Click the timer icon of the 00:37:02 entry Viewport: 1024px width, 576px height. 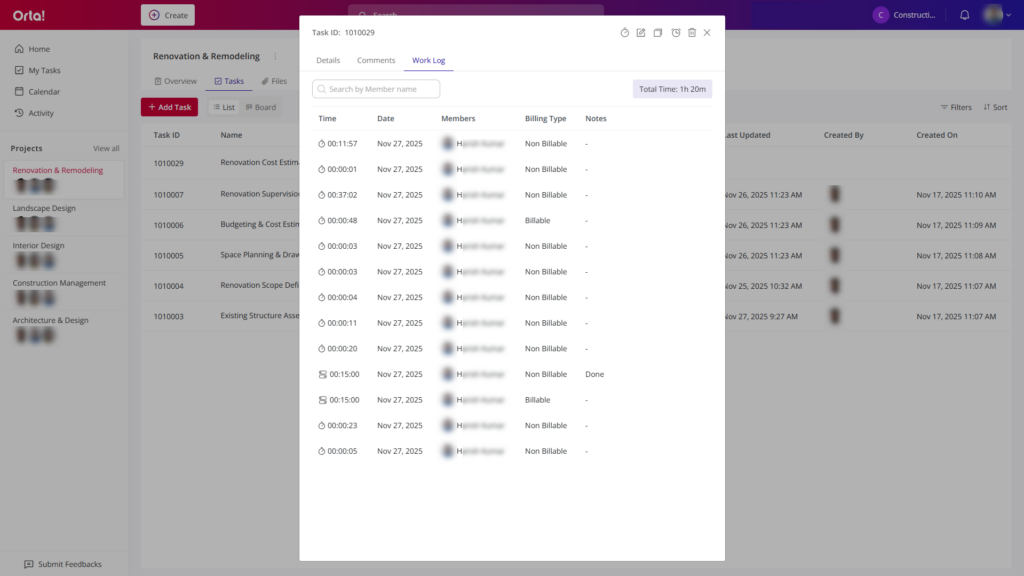322,195
